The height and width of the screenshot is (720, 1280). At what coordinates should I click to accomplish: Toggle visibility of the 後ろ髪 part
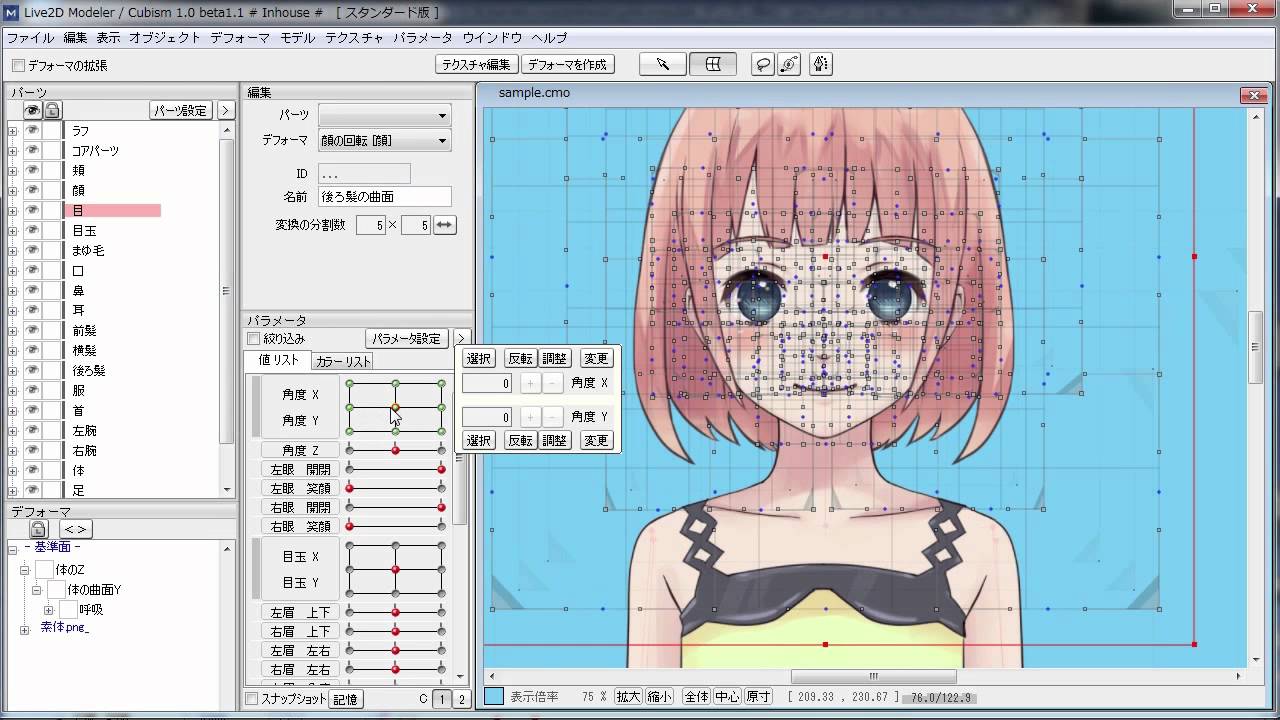pos(32,370)
